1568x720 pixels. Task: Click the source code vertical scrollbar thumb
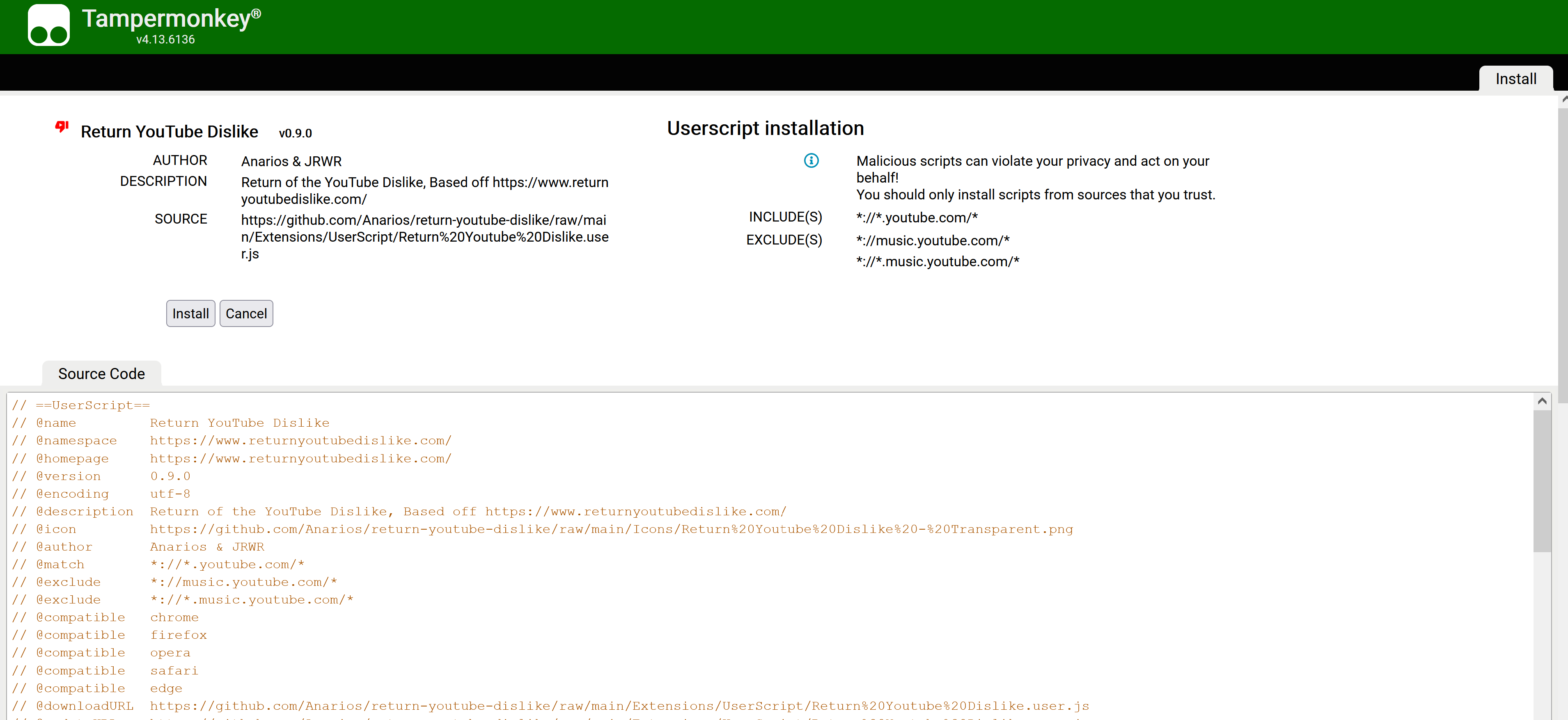pyautogui.click(x=1541, y=481)
